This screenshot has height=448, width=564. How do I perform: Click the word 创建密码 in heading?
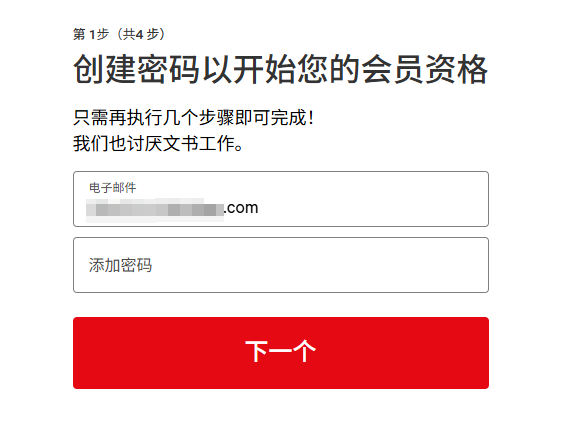click(136, 69)
